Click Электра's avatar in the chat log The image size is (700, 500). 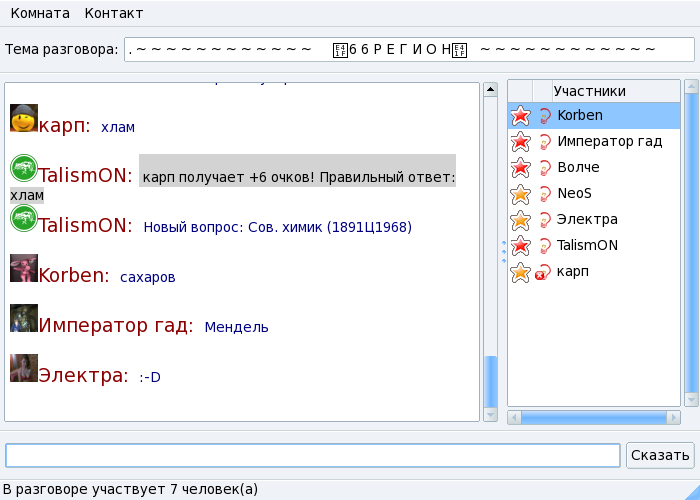(24, 368)
